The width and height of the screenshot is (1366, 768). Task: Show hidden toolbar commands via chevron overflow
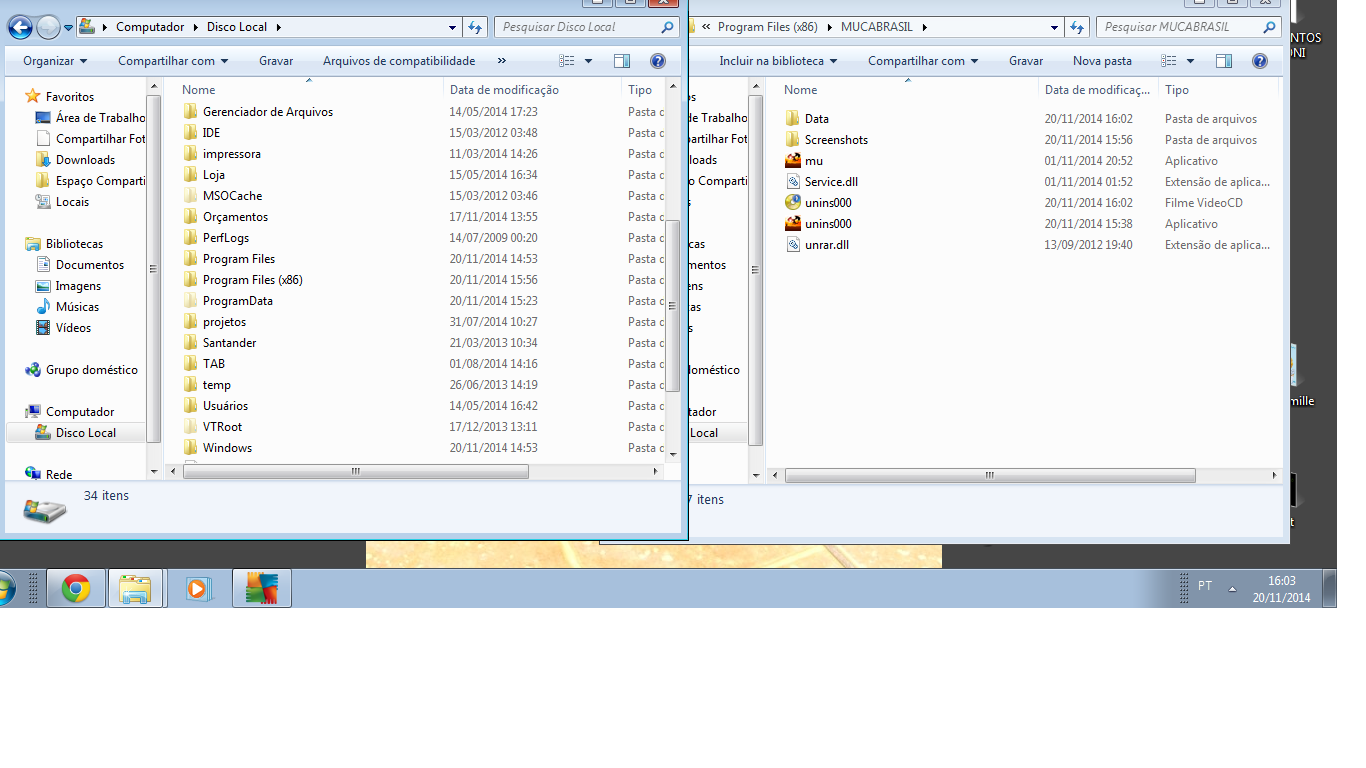tap(502, 61)
